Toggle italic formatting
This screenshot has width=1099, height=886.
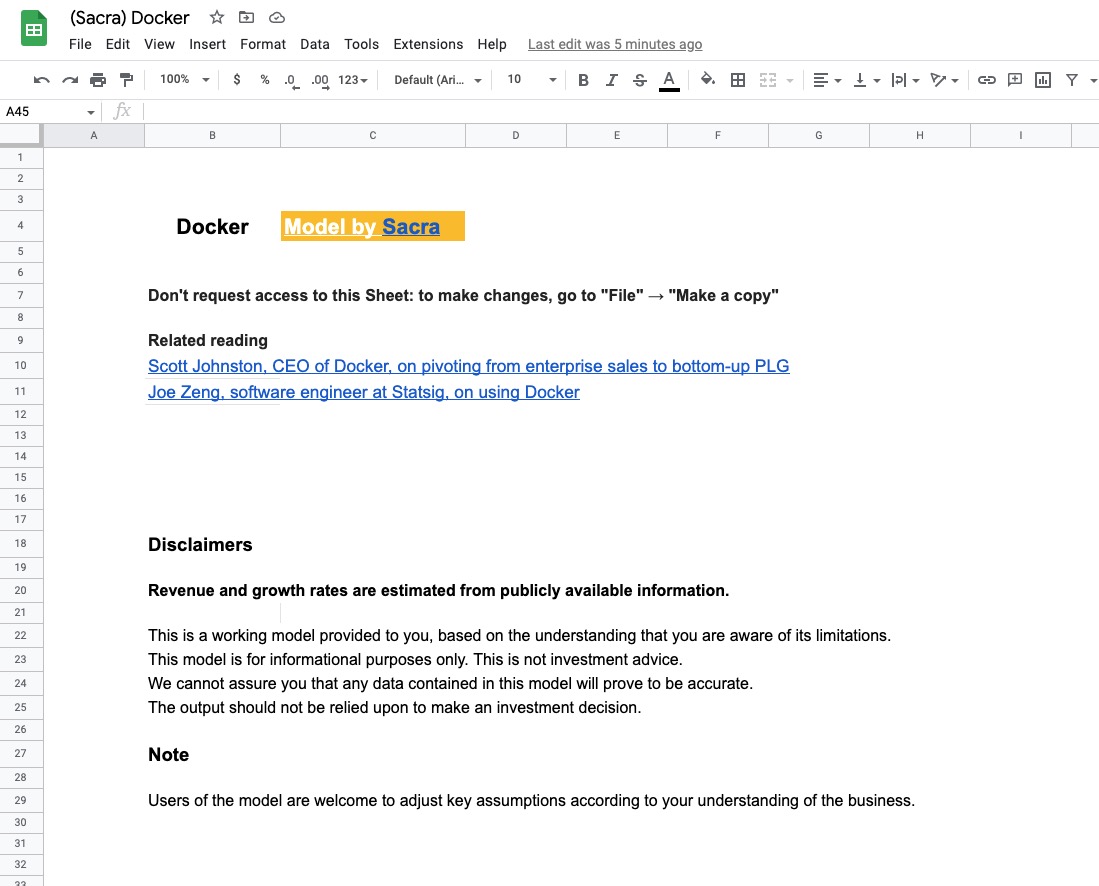pos(611,80)
